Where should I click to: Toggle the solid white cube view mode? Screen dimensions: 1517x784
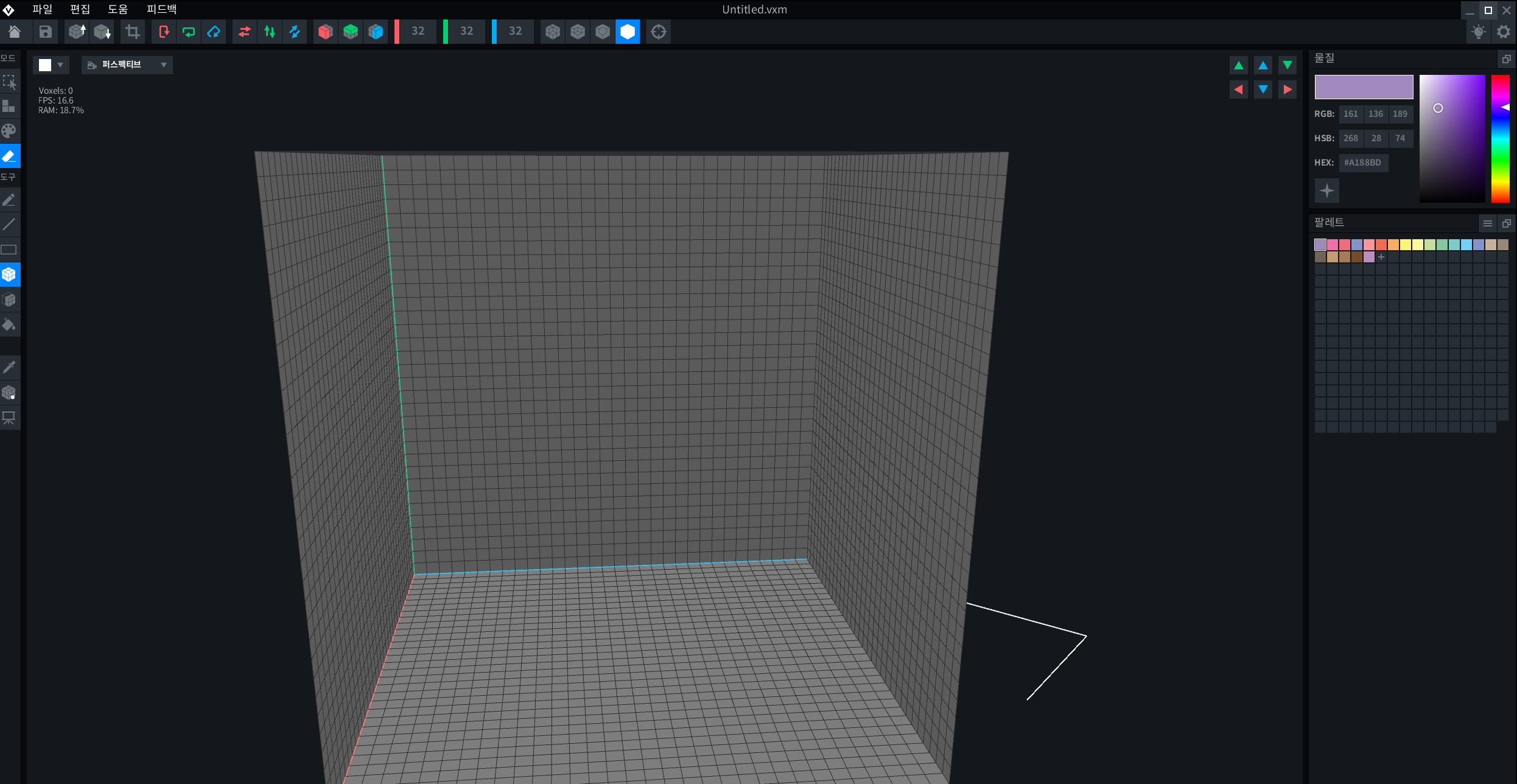[x=628, y=32]
